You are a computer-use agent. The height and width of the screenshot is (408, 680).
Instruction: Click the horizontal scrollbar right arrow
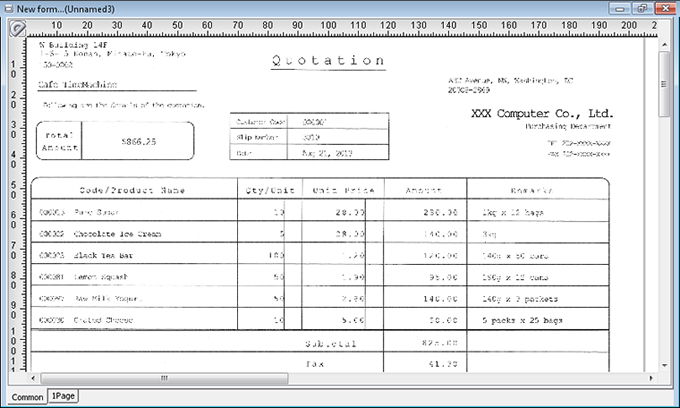coord(651,378)
